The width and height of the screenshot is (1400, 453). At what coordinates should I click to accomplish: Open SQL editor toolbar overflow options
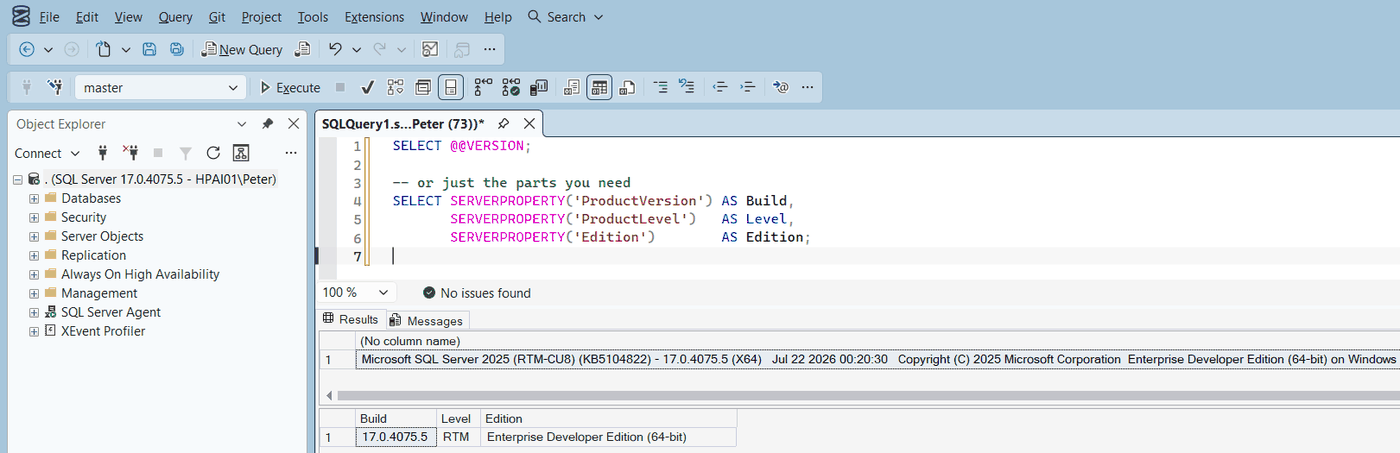[x=807, y=87]
